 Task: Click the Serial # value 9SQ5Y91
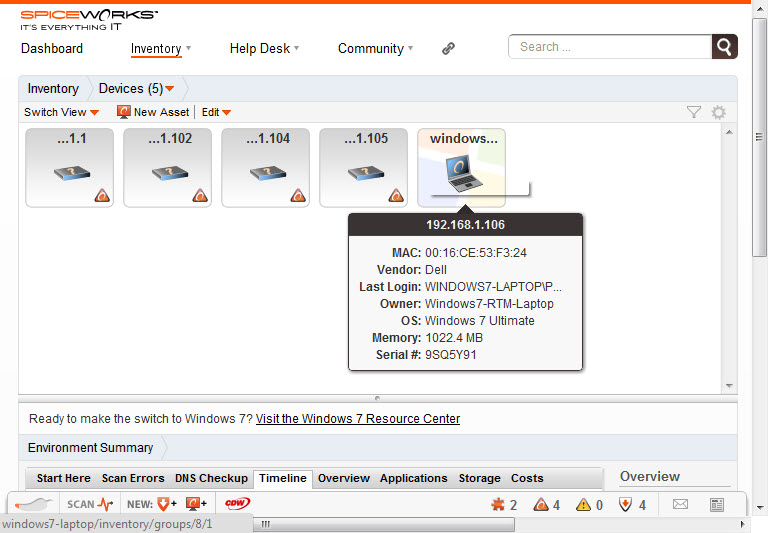[451, 355]
